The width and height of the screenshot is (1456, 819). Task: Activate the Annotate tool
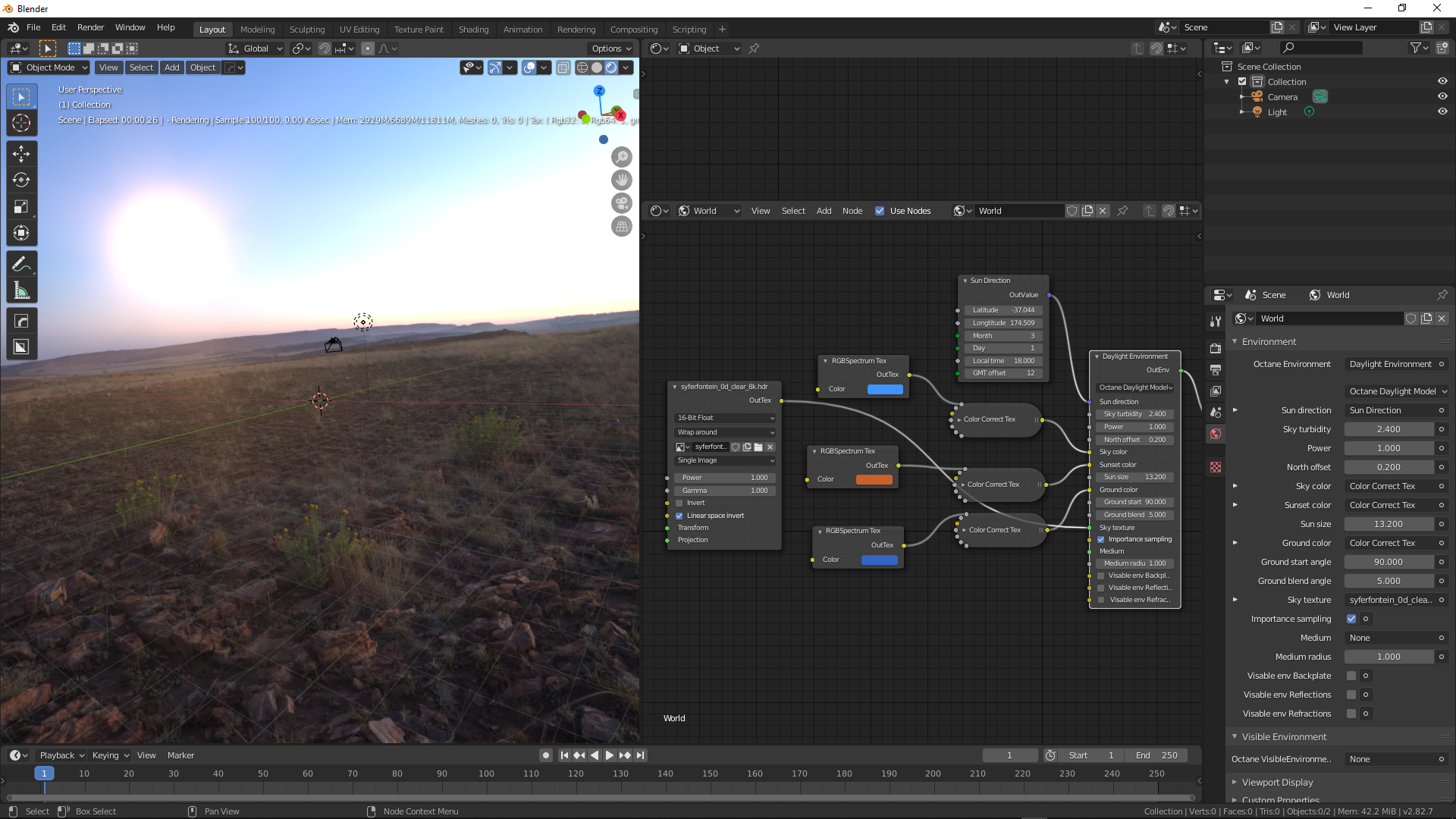click(21, 264)
